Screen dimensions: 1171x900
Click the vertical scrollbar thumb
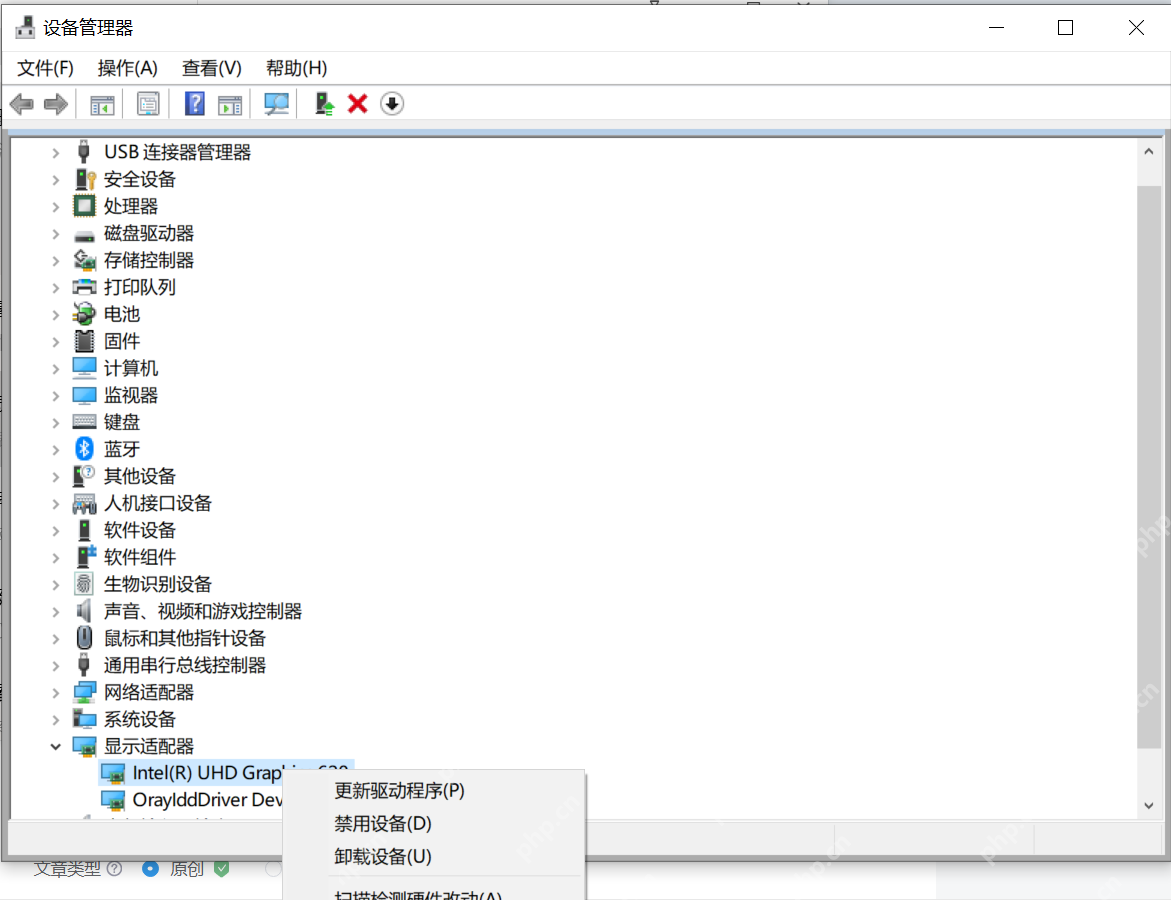pyautogui.click(x=1149, y=467)
